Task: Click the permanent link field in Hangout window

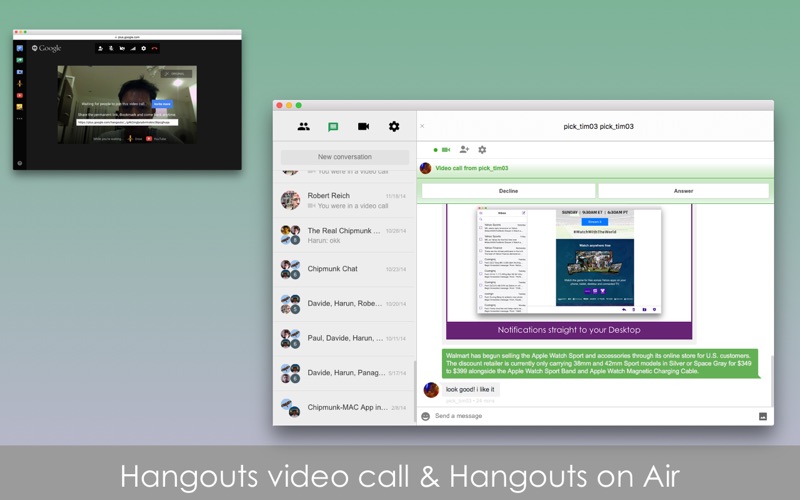Action: (x=127, y=122)
